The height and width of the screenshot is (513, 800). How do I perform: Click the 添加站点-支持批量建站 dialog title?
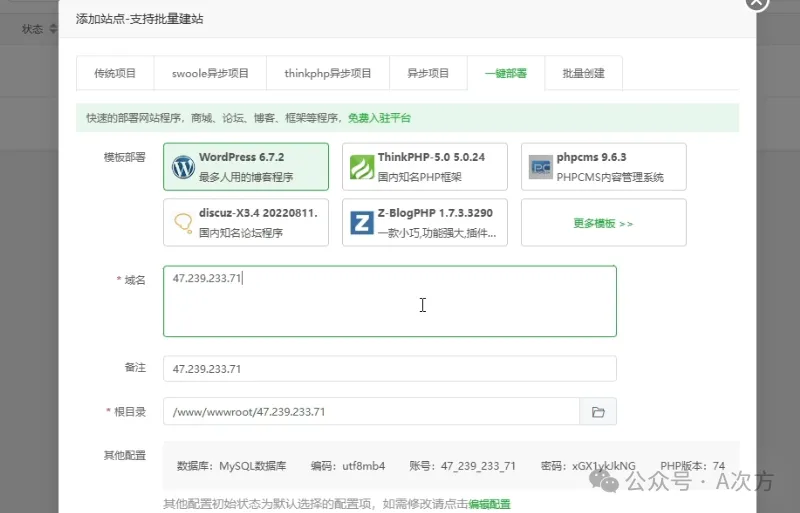coord(139,19)
